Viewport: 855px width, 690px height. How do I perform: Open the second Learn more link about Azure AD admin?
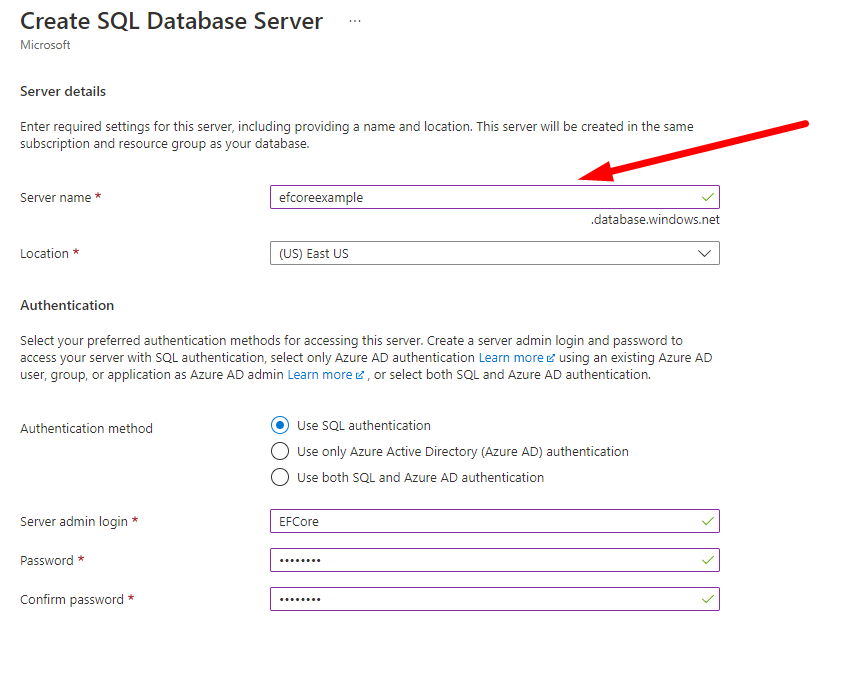(x=319, y=375)
